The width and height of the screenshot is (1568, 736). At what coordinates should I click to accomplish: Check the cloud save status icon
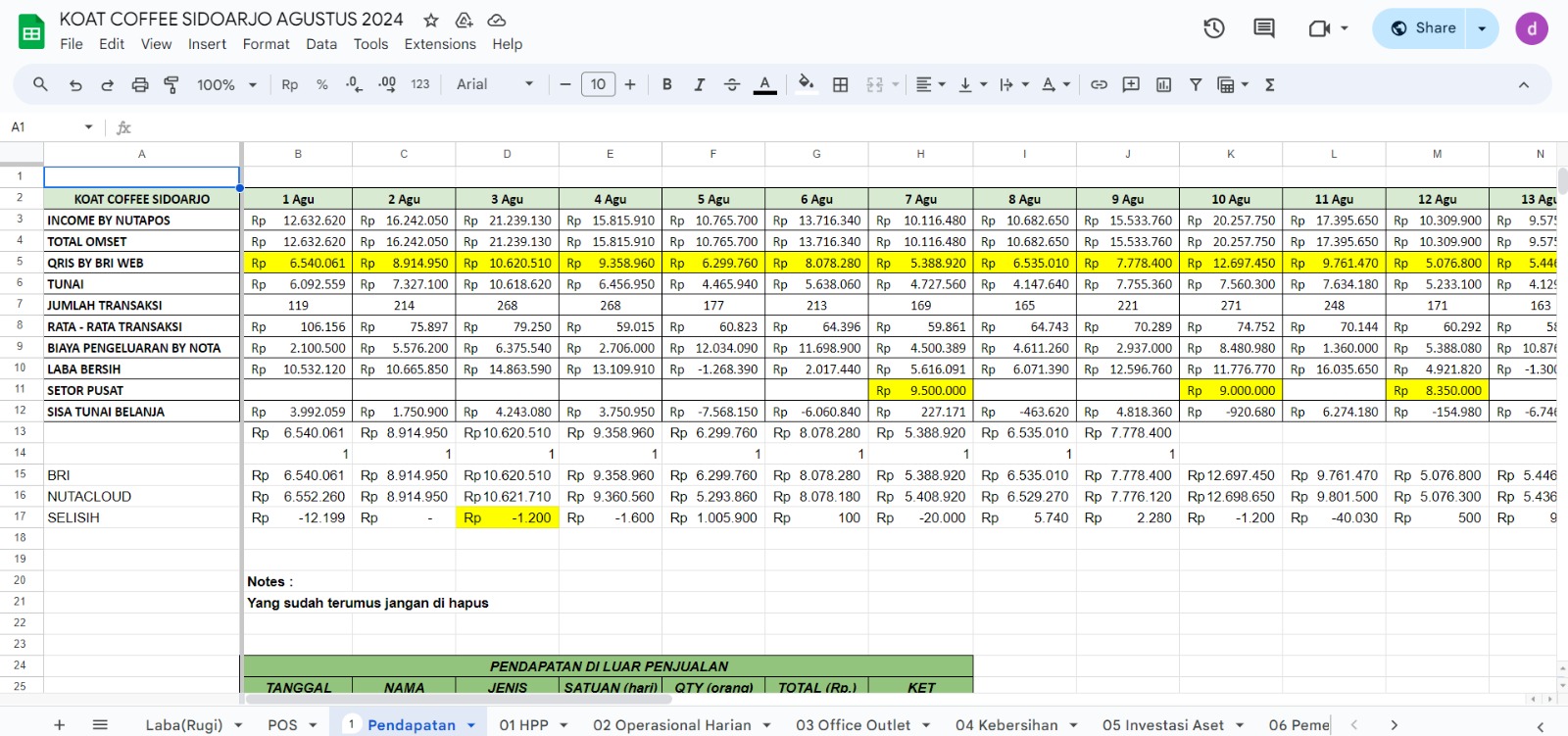point(497,20)
